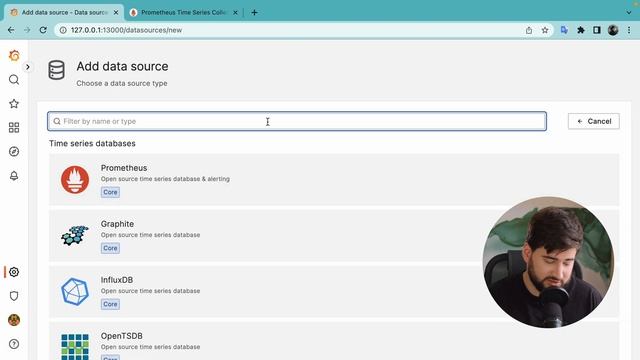Open the Starred dashboards icon
This screenshot has width=640, height=360.
pyautogui.click(x=14, y=103)
